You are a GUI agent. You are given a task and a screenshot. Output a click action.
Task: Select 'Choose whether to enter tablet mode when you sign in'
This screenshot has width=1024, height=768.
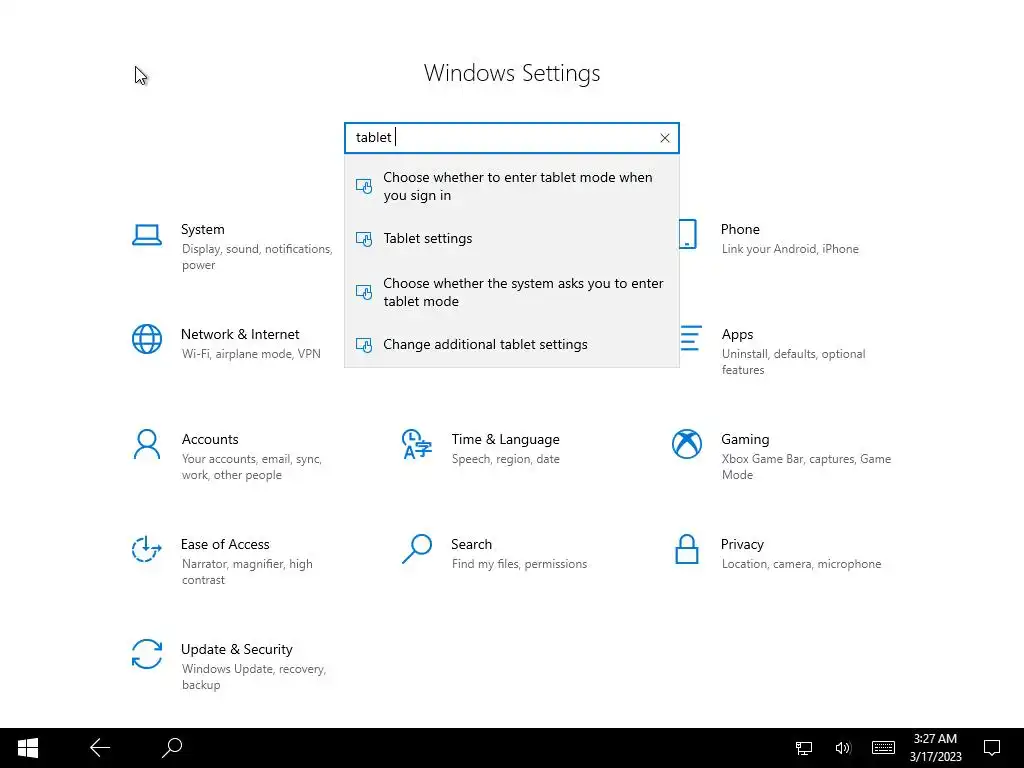[512, 186]
